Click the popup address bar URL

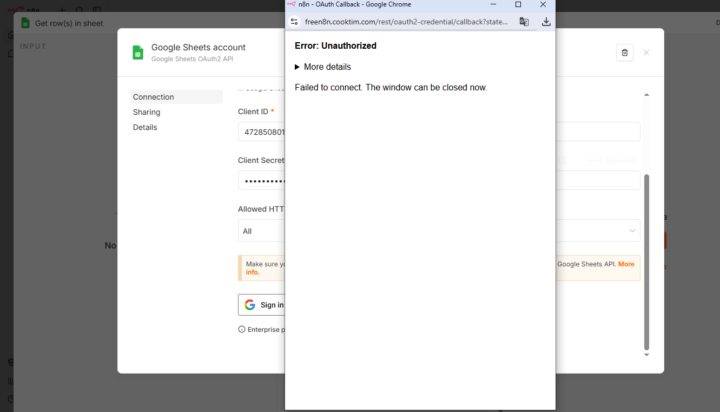pos(406,22)
